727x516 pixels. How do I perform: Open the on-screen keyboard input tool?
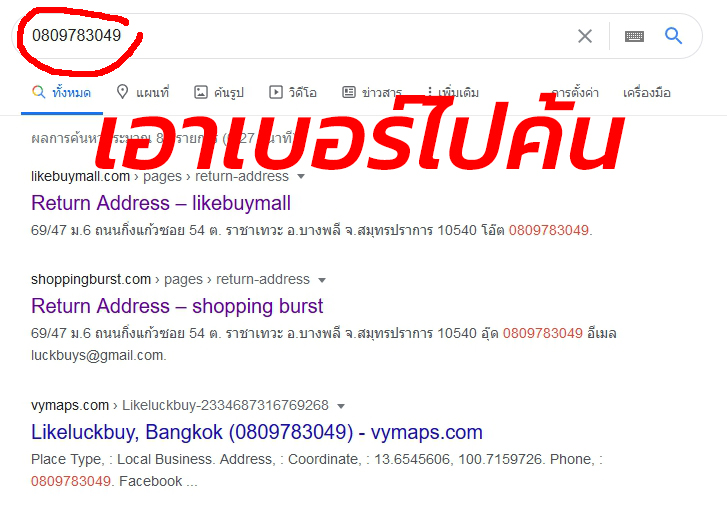pyautogui.click(x=634, y=36)
